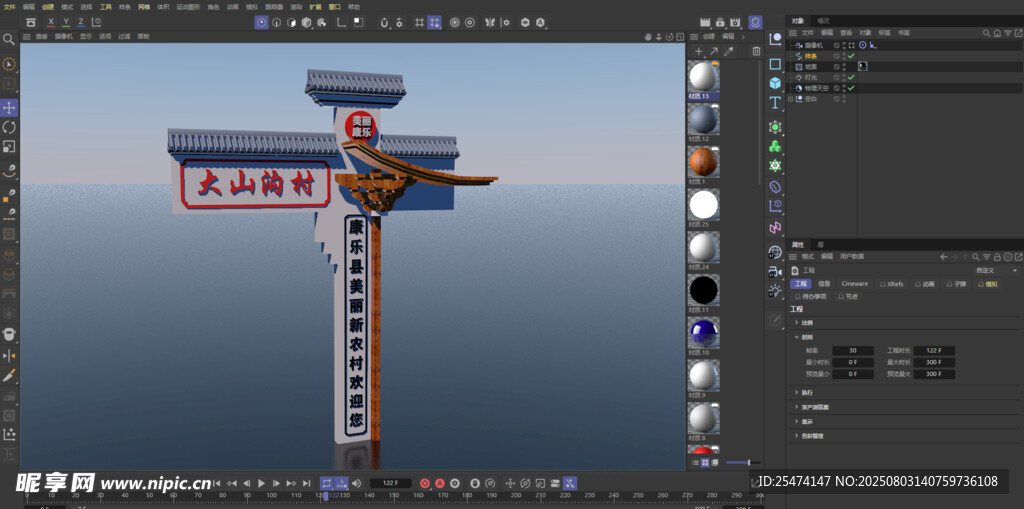Click the Text spline tool icon
The image size is (1024, 509).
(x=775, y=103)
